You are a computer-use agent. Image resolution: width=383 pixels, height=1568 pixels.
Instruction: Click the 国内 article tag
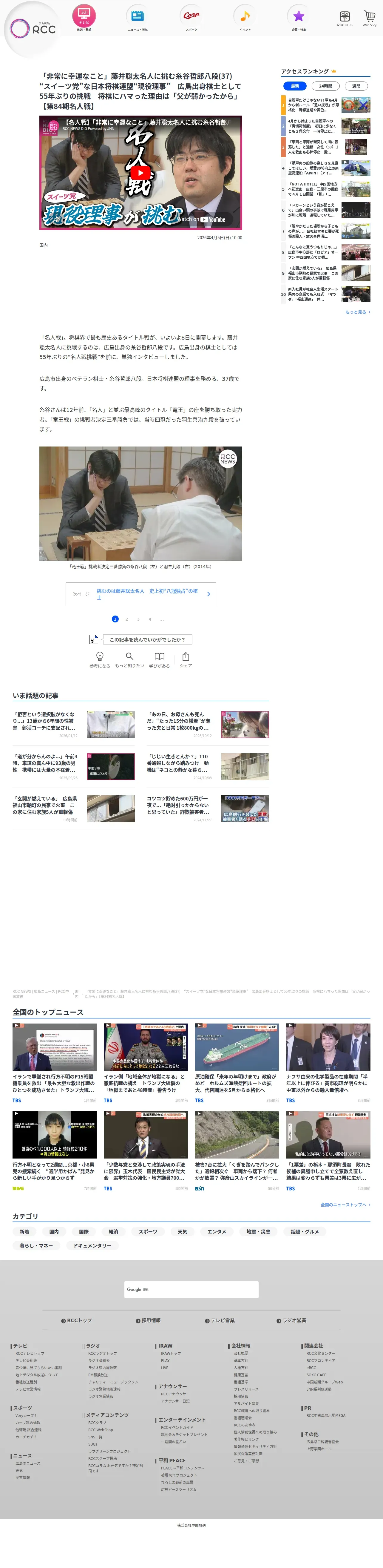click(44, 245)
